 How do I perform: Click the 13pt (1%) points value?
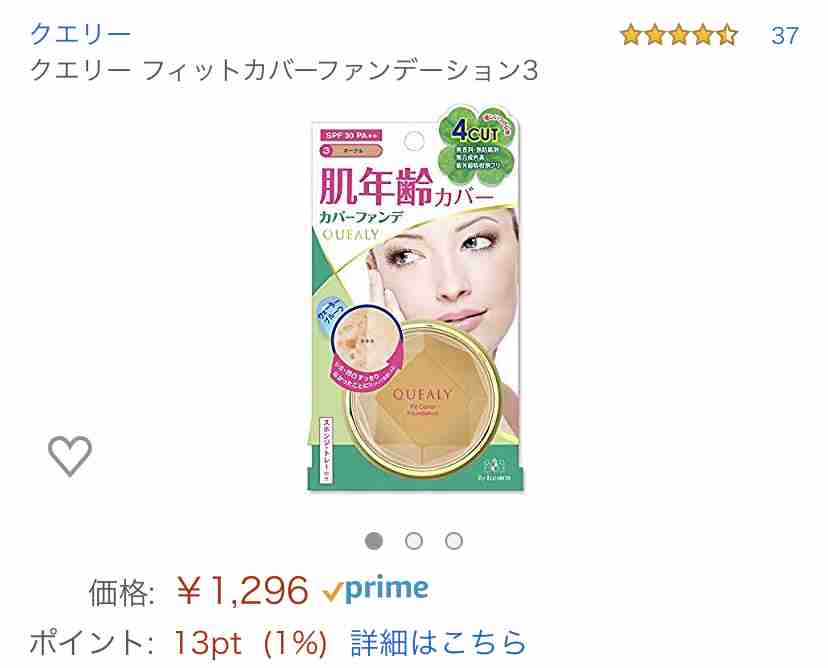[x=251, y=644]
